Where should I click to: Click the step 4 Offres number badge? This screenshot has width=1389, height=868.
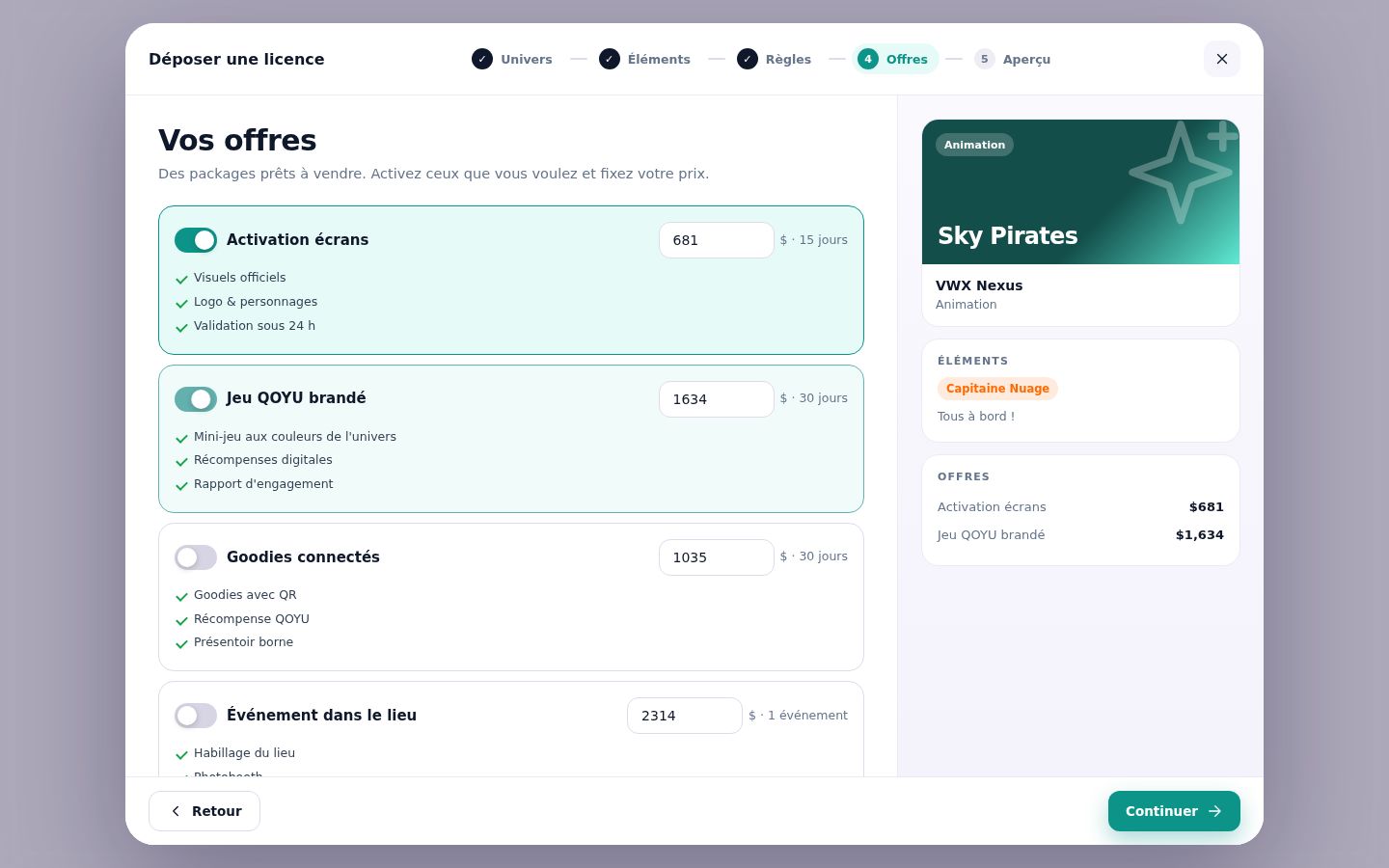[x=868, y=59]
